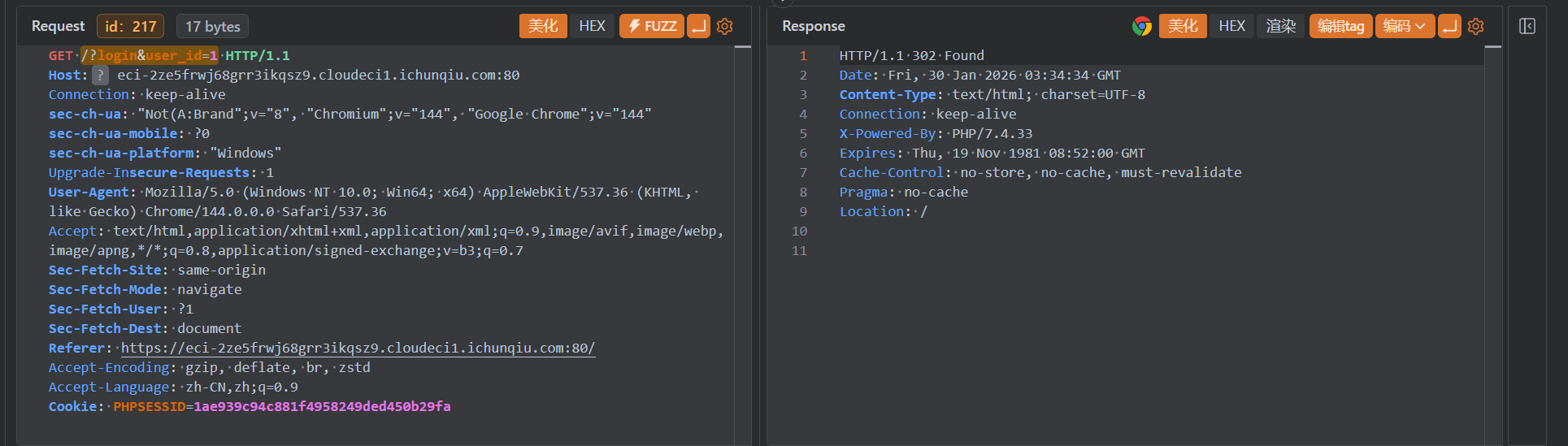Click the 'HTTP/1.1 302 Found' status line
Image resolution: width=1568 pixels, height=446 pixels.
911,55
